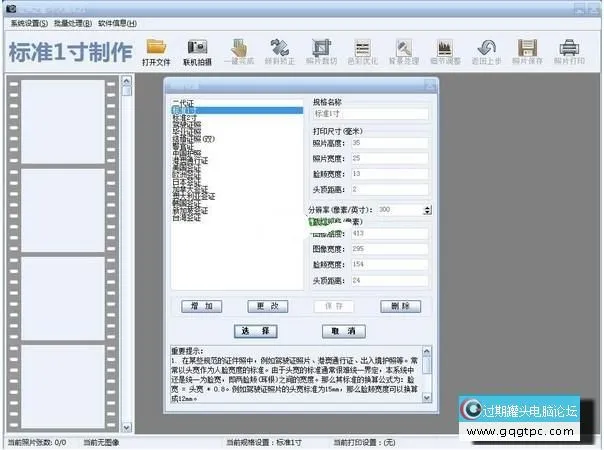Screen dimensions: 604x450
Task: Click the film strip scrollbar down arrow
Action: [126, 427]
